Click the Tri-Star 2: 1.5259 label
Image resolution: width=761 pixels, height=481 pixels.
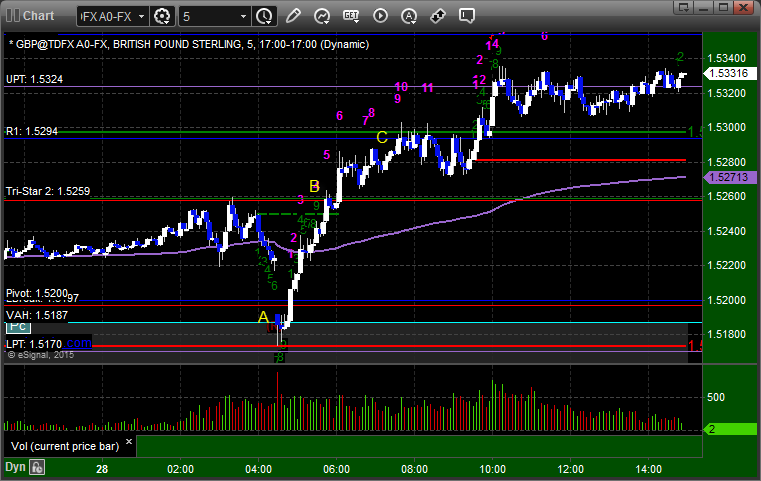click(x=48, y=191)
